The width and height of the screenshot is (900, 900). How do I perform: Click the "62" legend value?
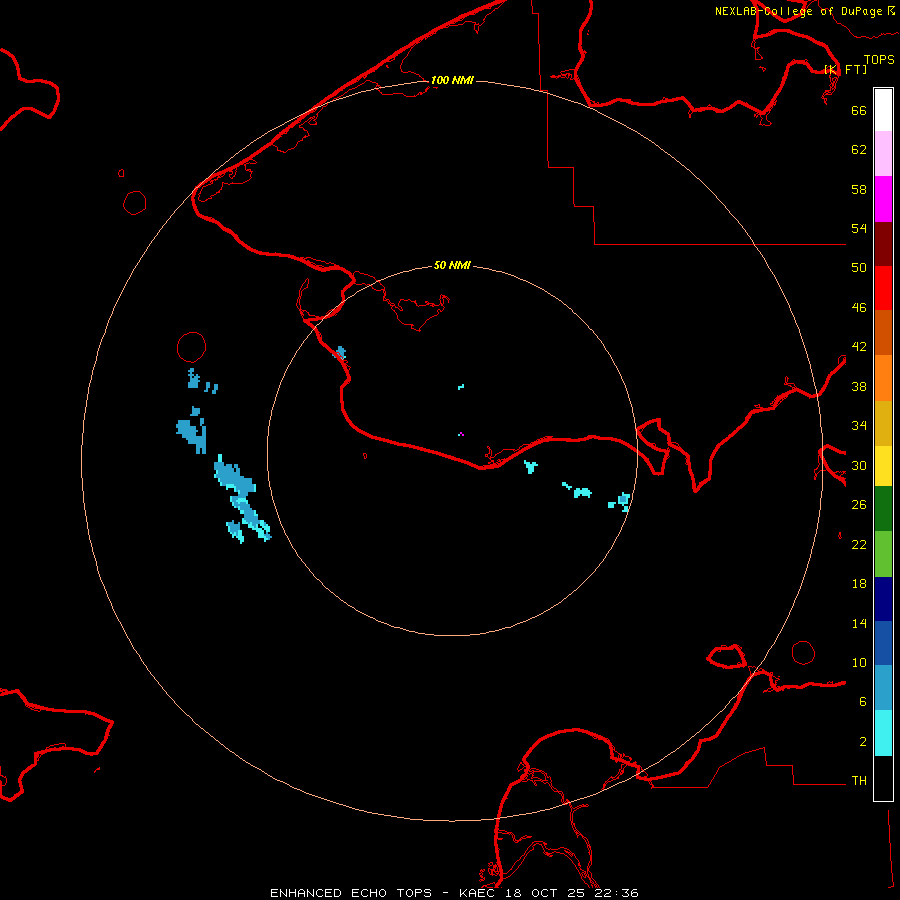coord(859,150)
